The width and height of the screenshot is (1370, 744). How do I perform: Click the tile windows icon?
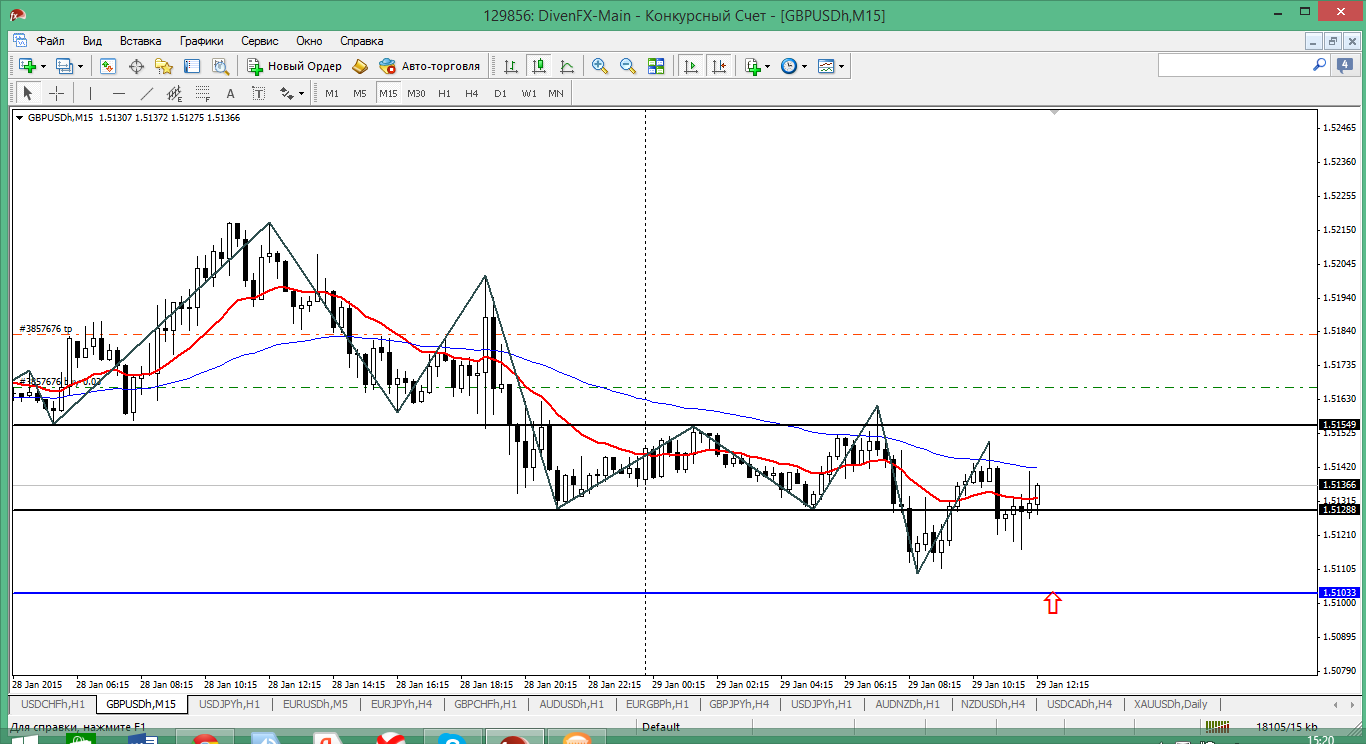tap(656, 66)
